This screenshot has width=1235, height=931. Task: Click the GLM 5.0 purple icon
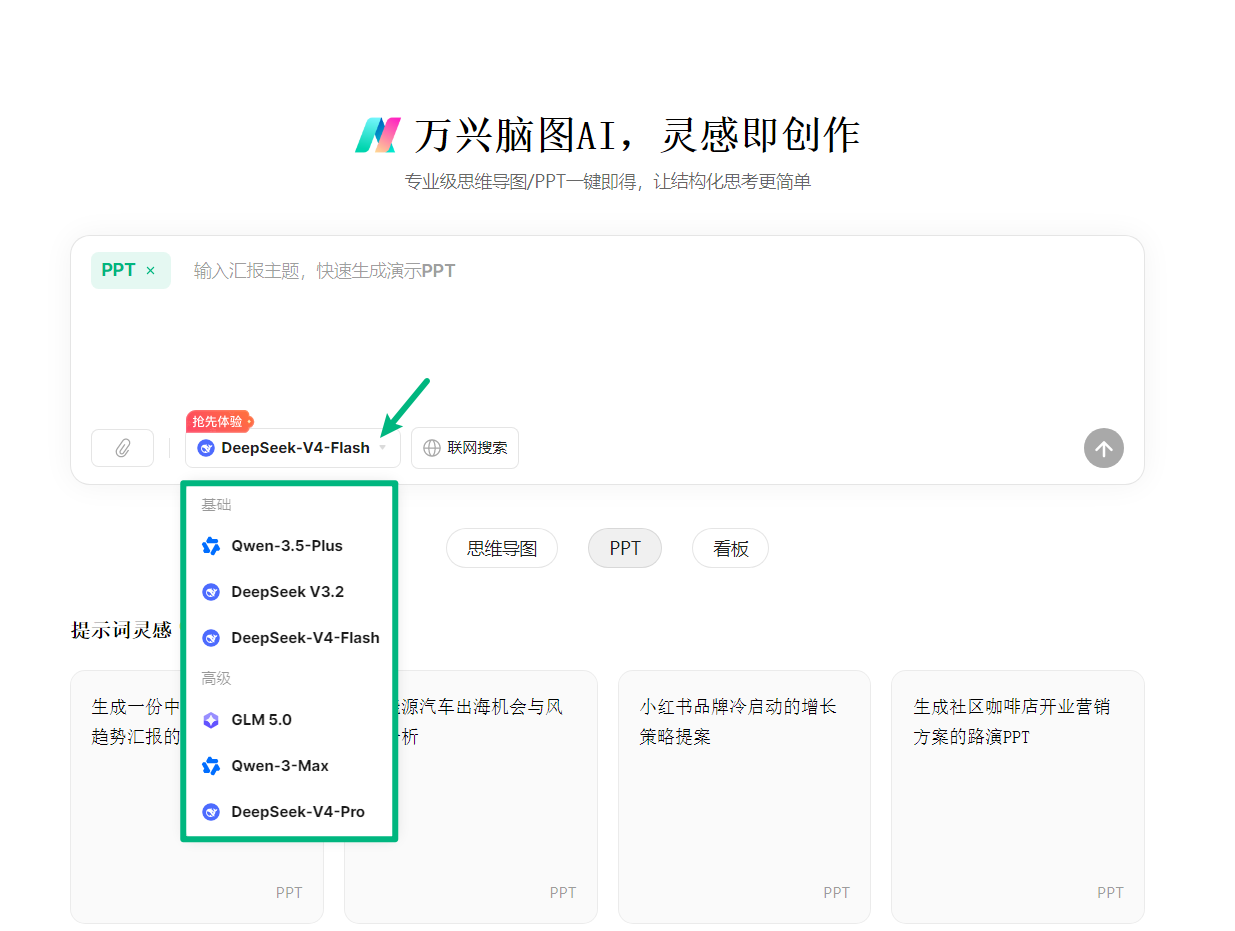tap(211, 720)
